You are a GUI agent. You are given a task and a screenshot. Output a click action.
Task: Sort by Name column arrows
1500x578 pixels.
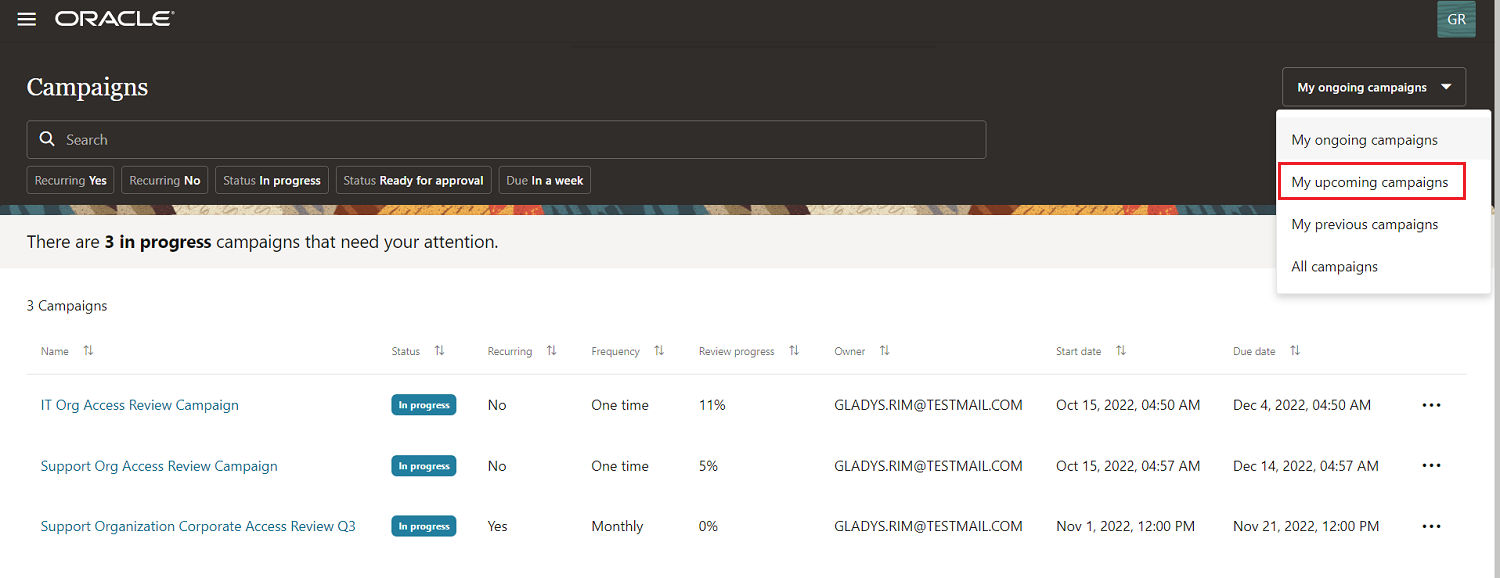click(x=88, y=351)
